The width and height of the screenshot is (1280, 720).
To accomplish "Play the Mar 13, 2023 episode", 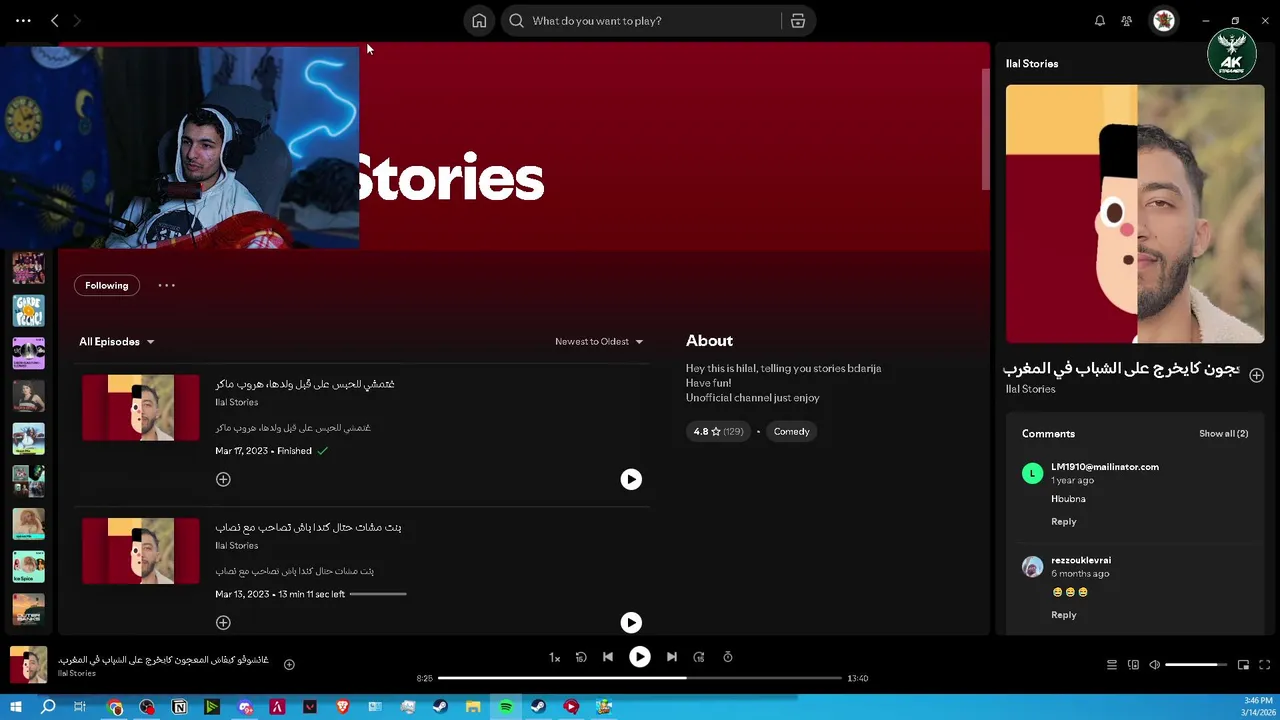I will (x=631, y=623).
